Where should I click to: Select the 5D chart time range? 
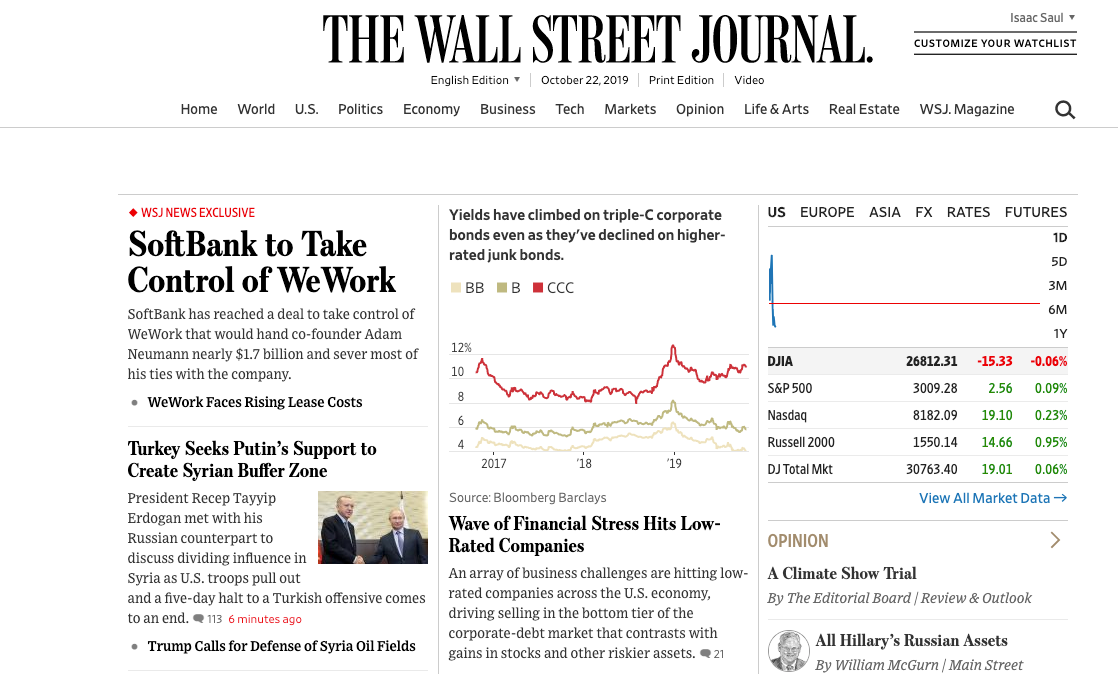point(1059,262)
